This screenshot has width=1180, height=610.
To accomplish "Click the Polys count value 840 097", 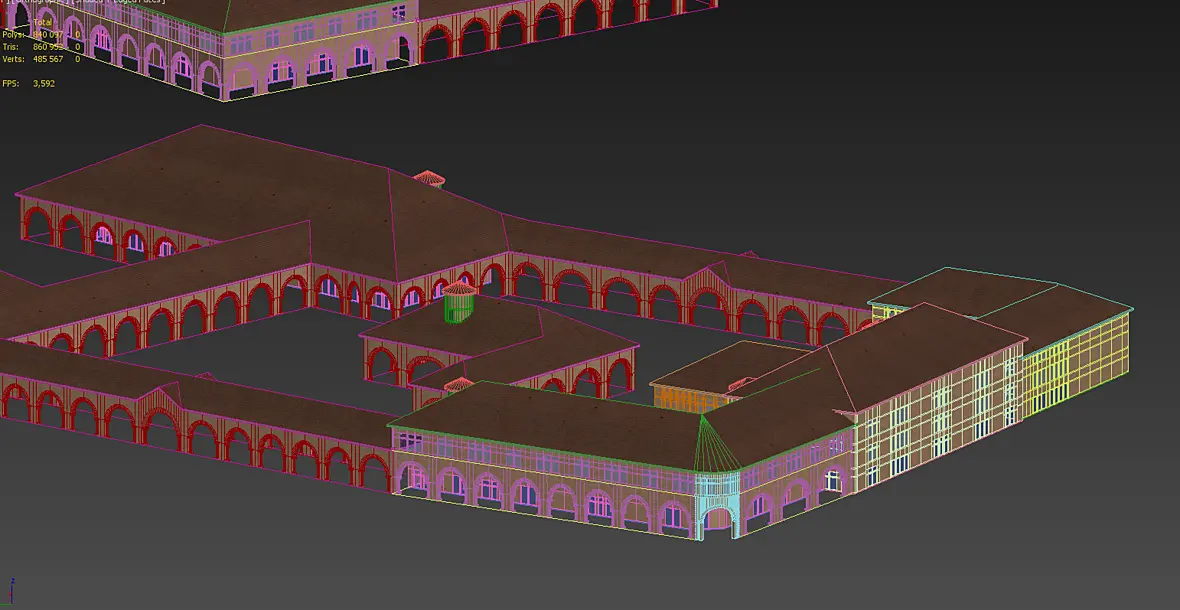I will tap(48, 35).
